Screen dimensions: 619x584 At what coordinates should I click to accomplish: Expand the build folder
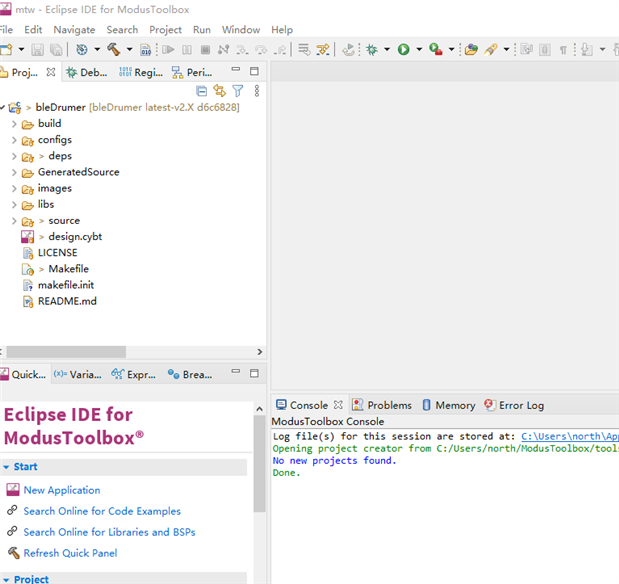click(14, 124)
